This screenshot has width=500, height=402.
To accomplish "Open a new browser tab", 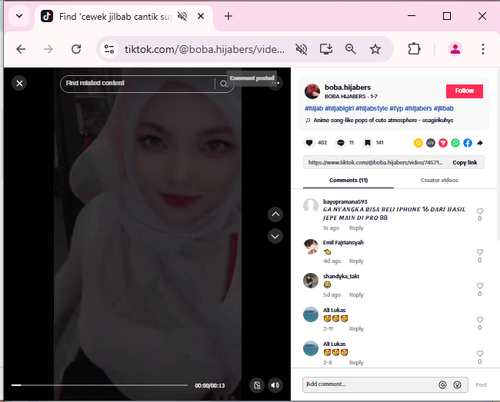I will pos(228,16).
